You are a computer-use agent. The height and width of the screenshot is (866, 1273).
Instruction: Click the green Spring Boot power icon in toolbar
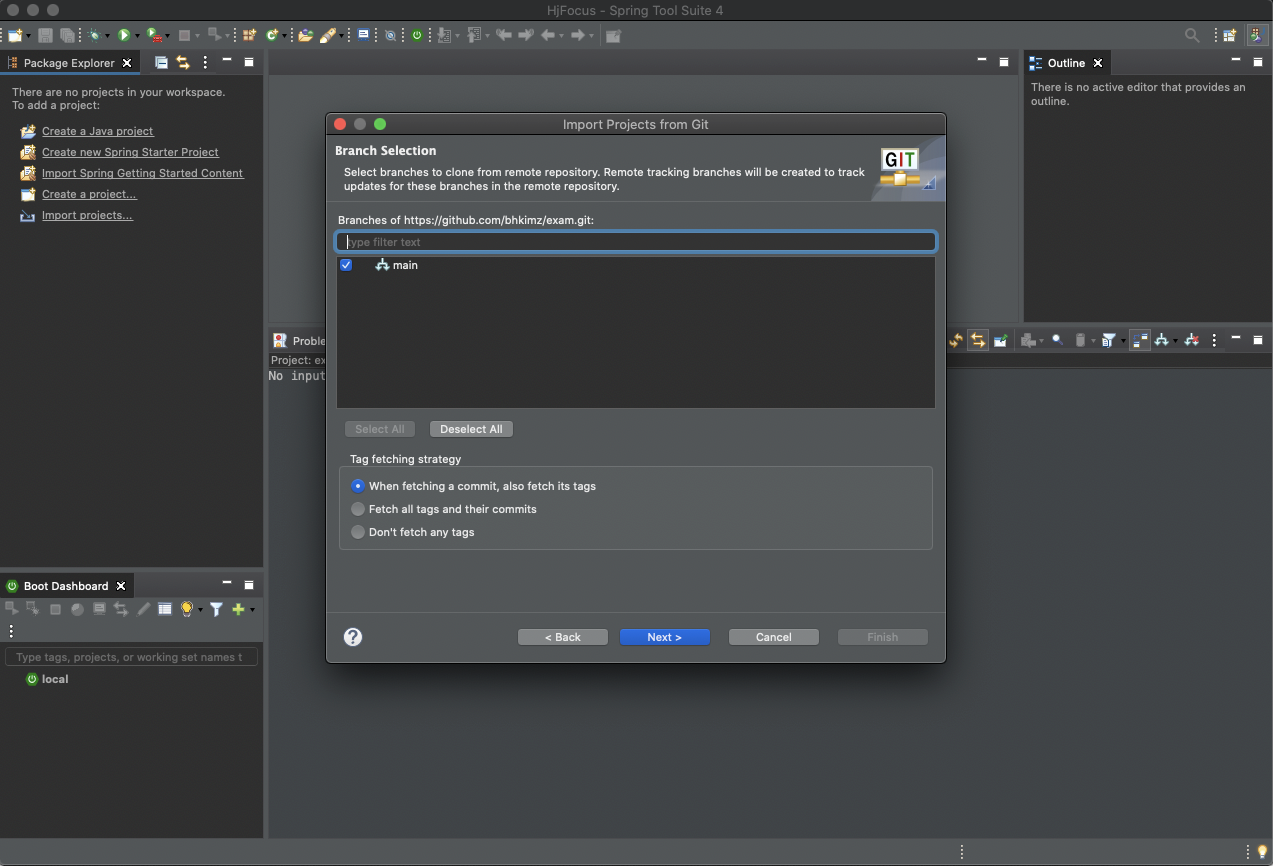pos(417,35)
